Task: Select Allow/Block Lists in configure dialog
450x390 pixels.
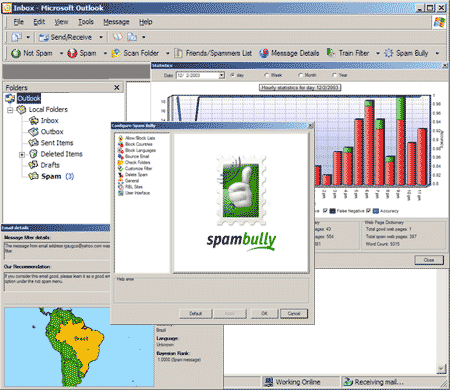Action: coord(136,138)
